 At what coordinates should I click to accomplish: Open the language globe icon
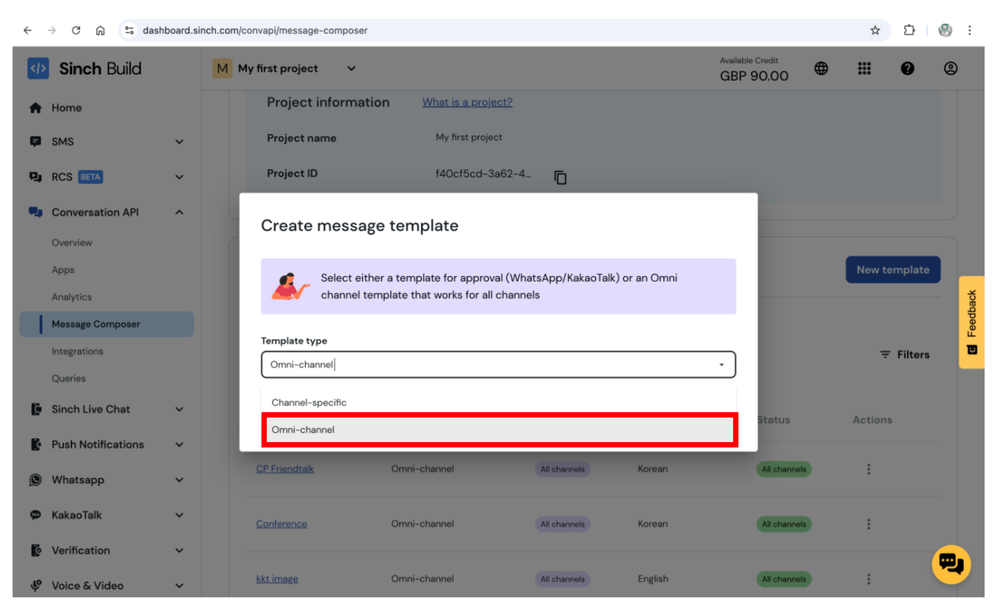coord(821,69)
